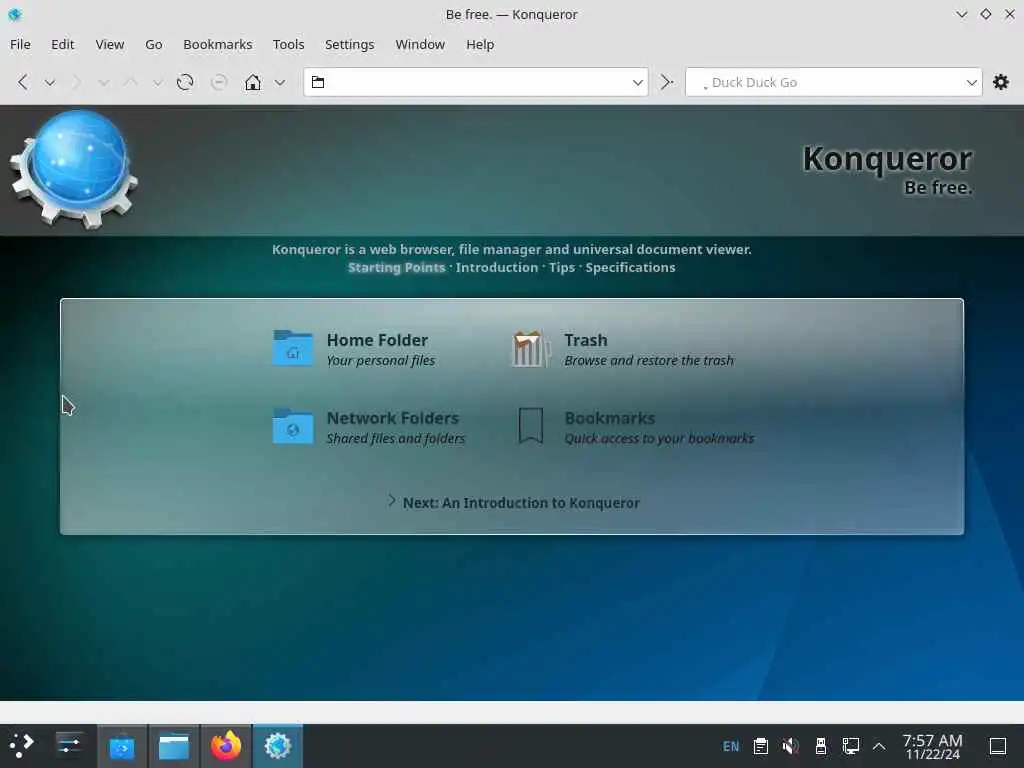Open the Window menu

pyautogui.click(x=420, y=44)
